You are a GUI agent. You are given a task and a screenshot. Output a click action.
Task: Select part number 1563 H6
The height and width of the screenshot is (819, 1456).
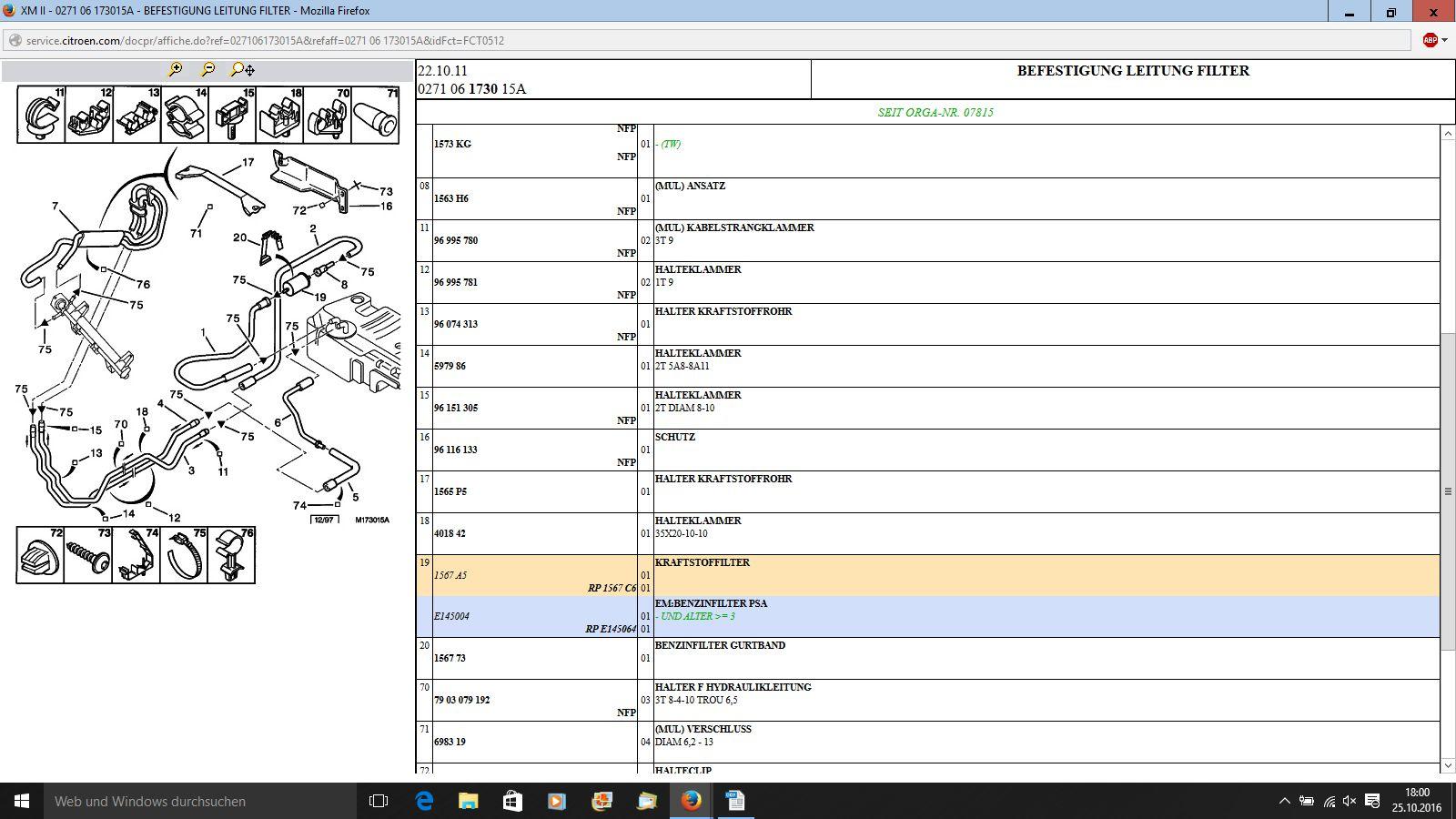[451, 198]
